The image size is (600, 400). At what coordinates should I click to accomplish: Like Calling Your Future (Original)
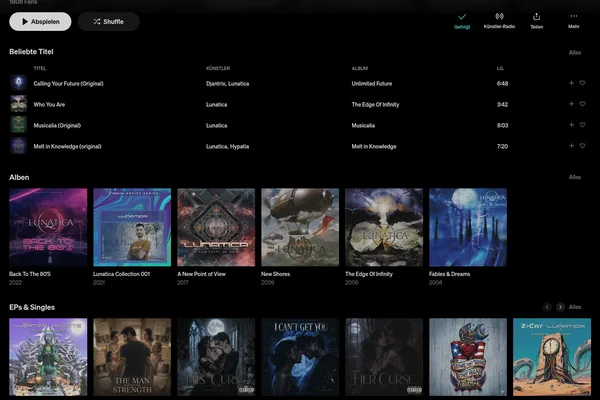(x=582, y=83)
